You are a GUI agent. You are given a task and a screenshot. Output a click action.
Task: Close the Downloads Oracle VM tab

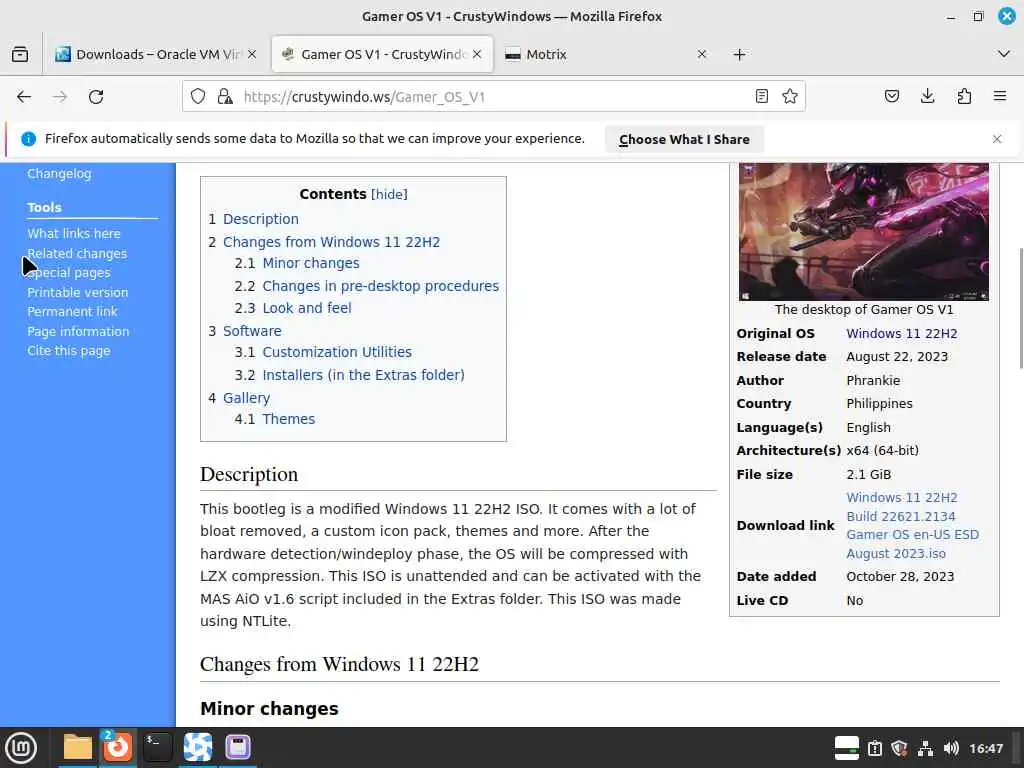point(252,54)
